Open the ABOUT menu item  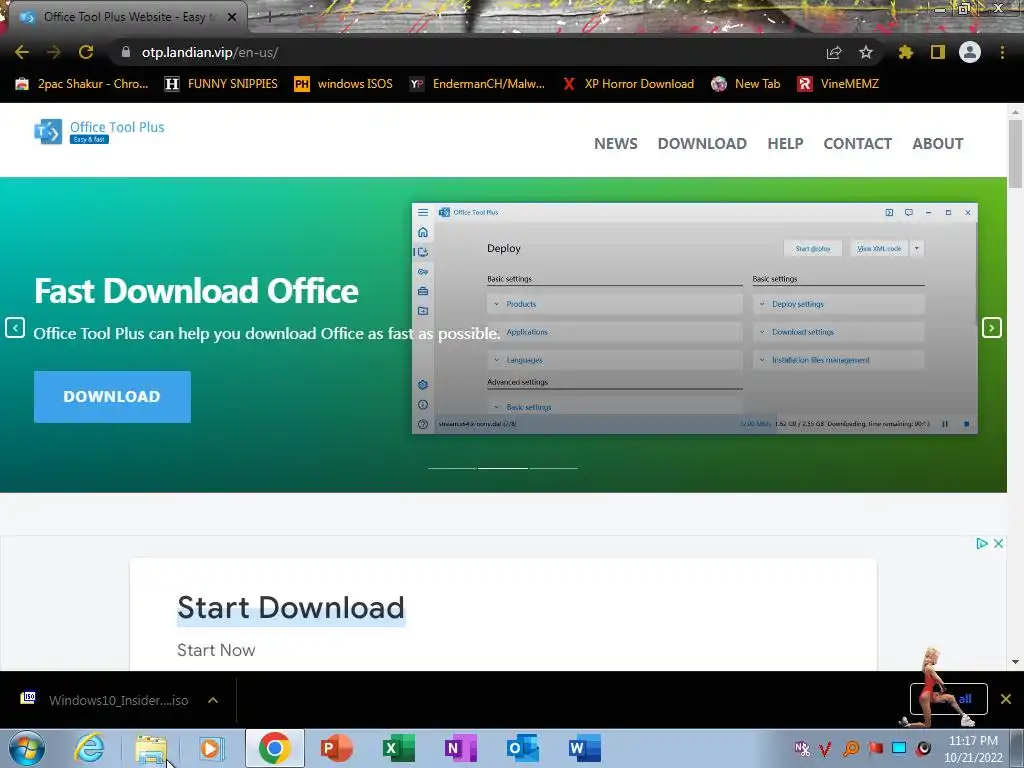tap(938, 144)
